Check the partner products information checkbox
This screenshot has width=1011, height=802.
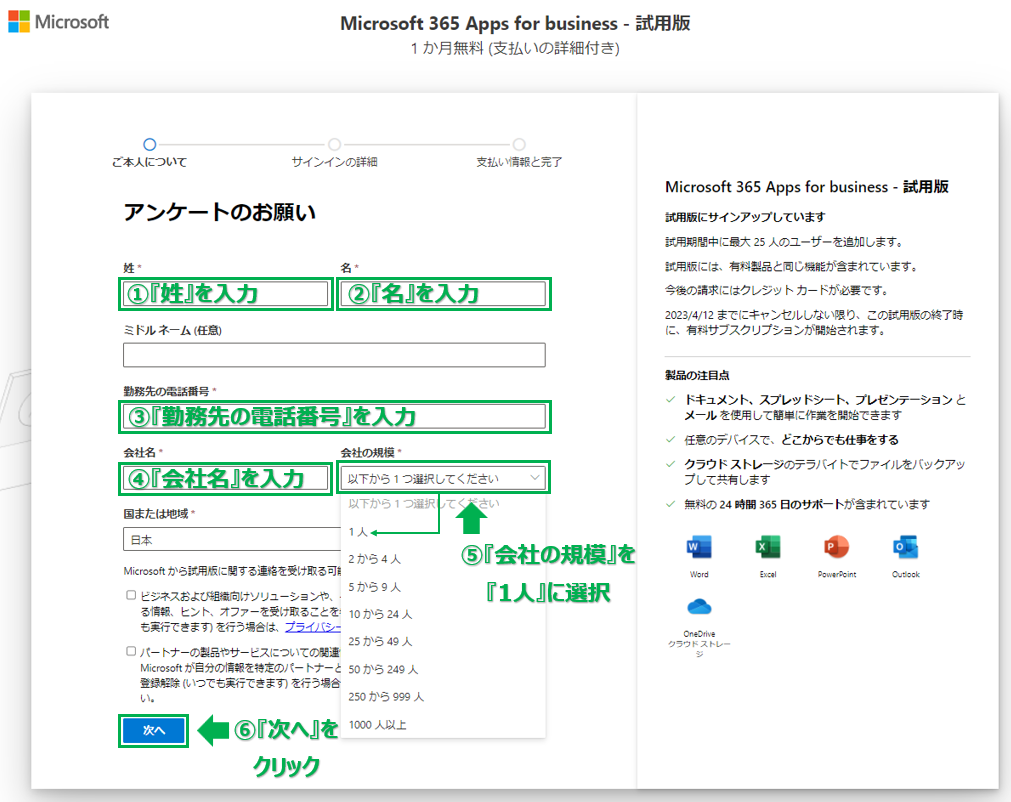click(131, 651)
